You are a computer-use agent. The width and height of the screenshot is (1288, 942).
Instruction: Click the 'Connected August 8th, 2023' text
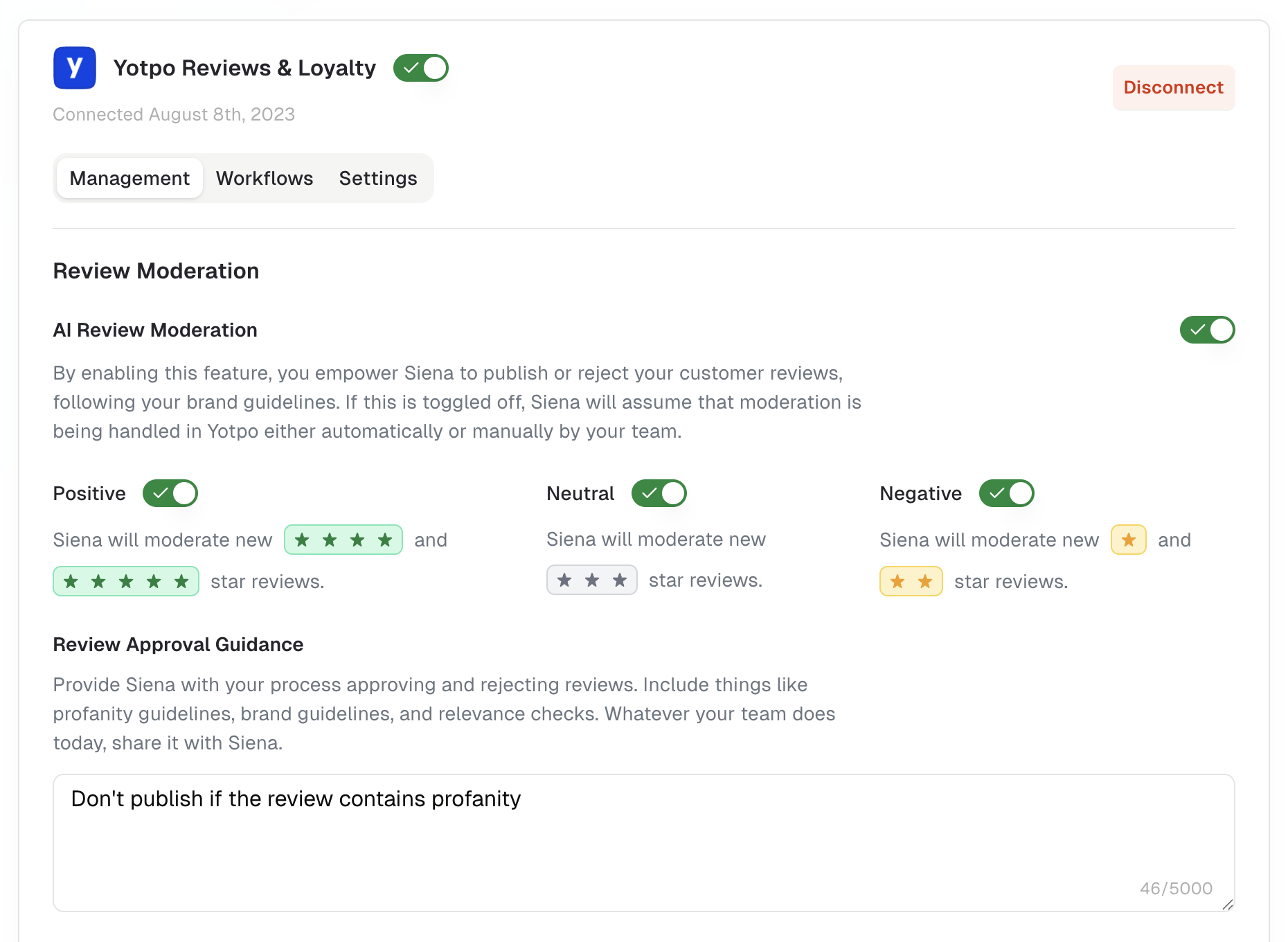(x=174, y=114)
